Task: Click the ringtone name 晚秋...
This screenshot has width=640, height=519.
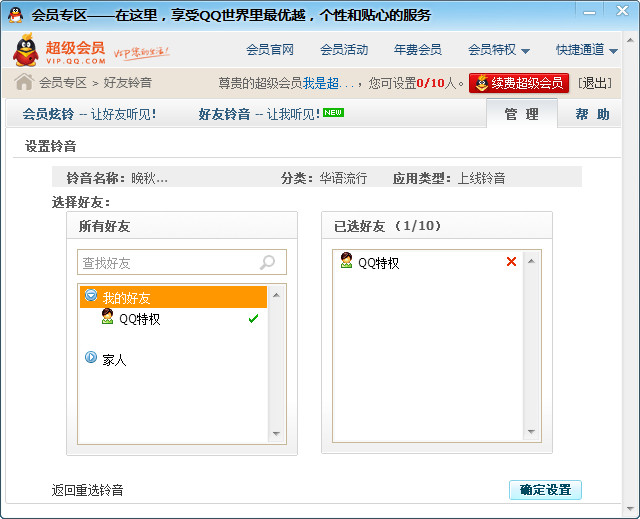Action: (x=149, y=178)
